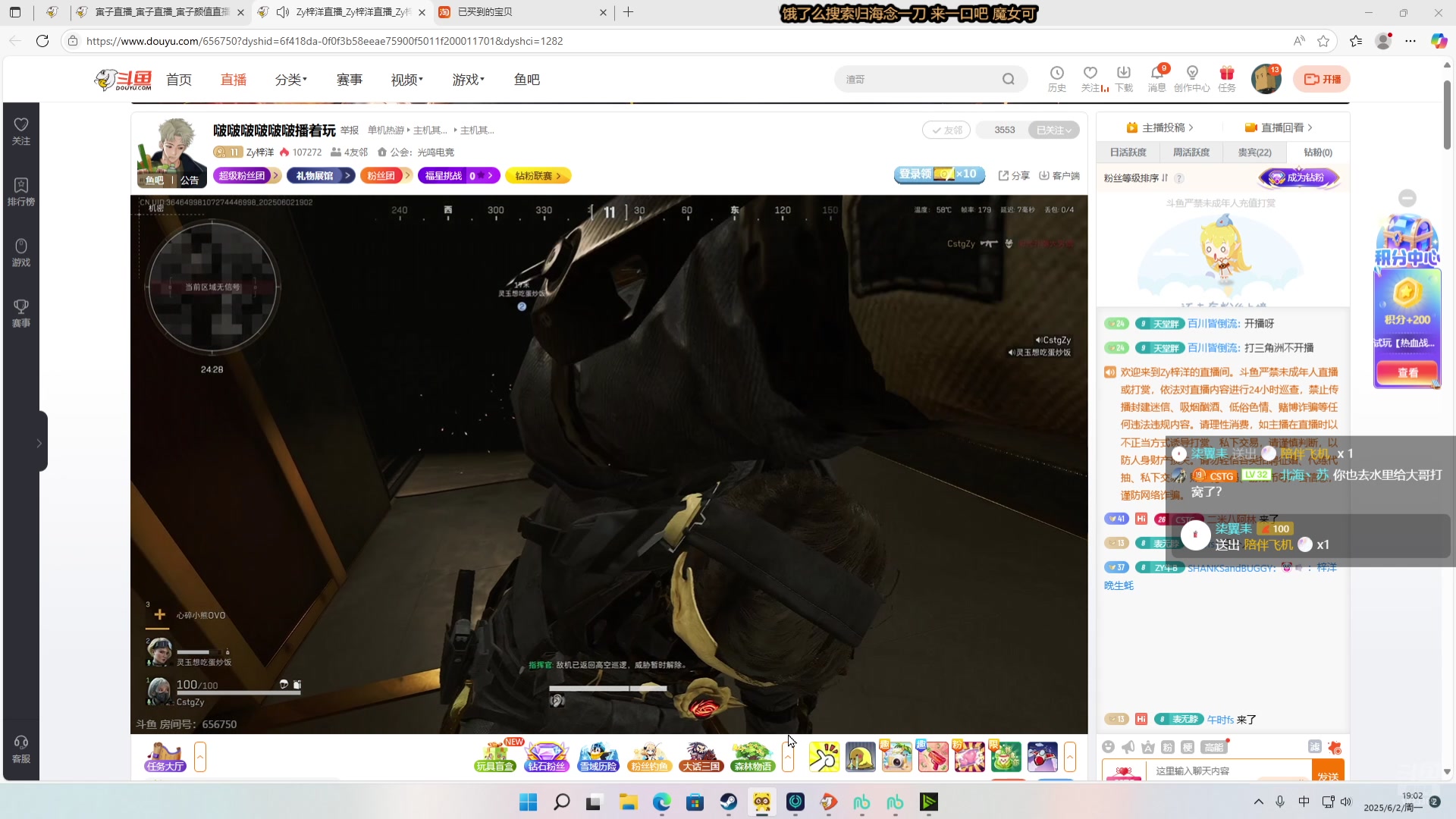Viewport: 1456px width, 819px height.
Task: Click the megaphone icon in chat toolbar
Action: (x=1128, y=747)
